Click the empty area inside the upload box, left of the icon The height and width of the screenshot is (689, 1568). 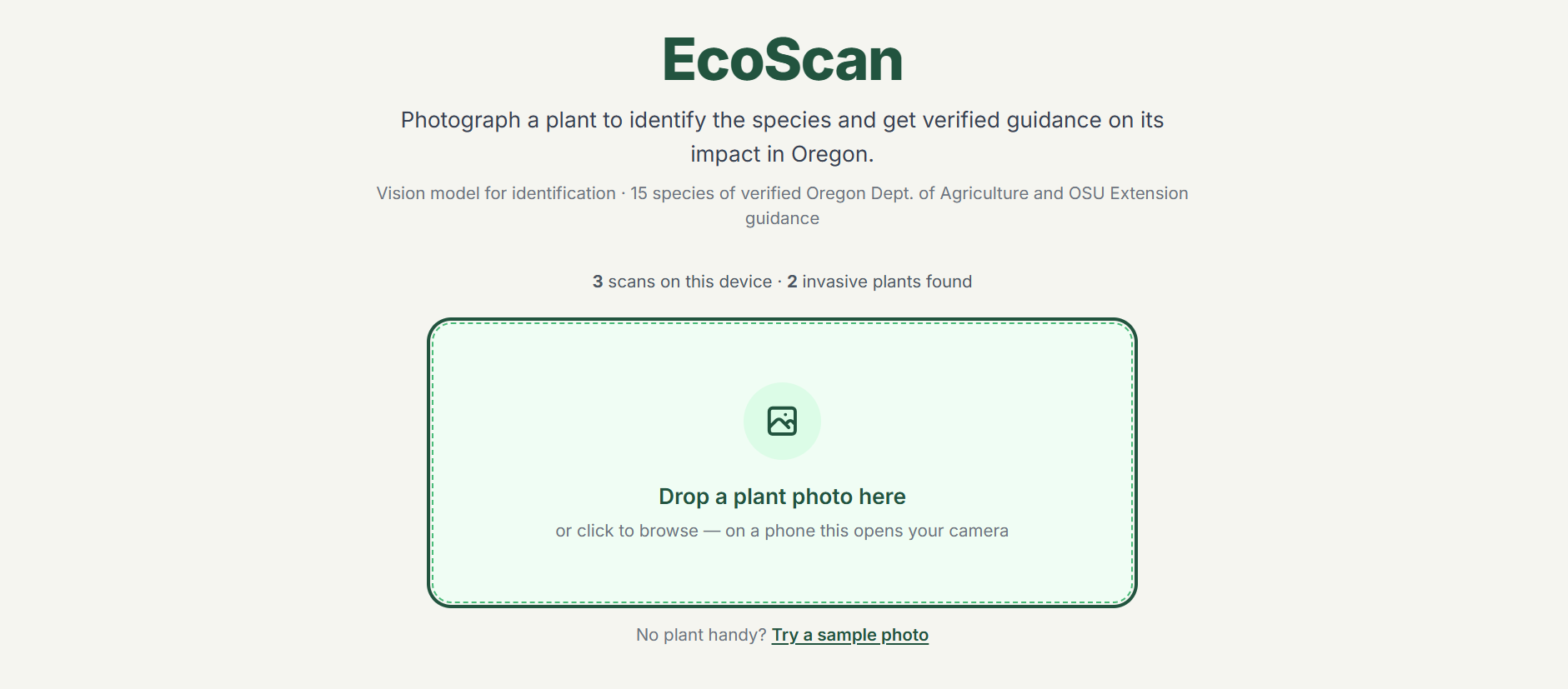584,421
